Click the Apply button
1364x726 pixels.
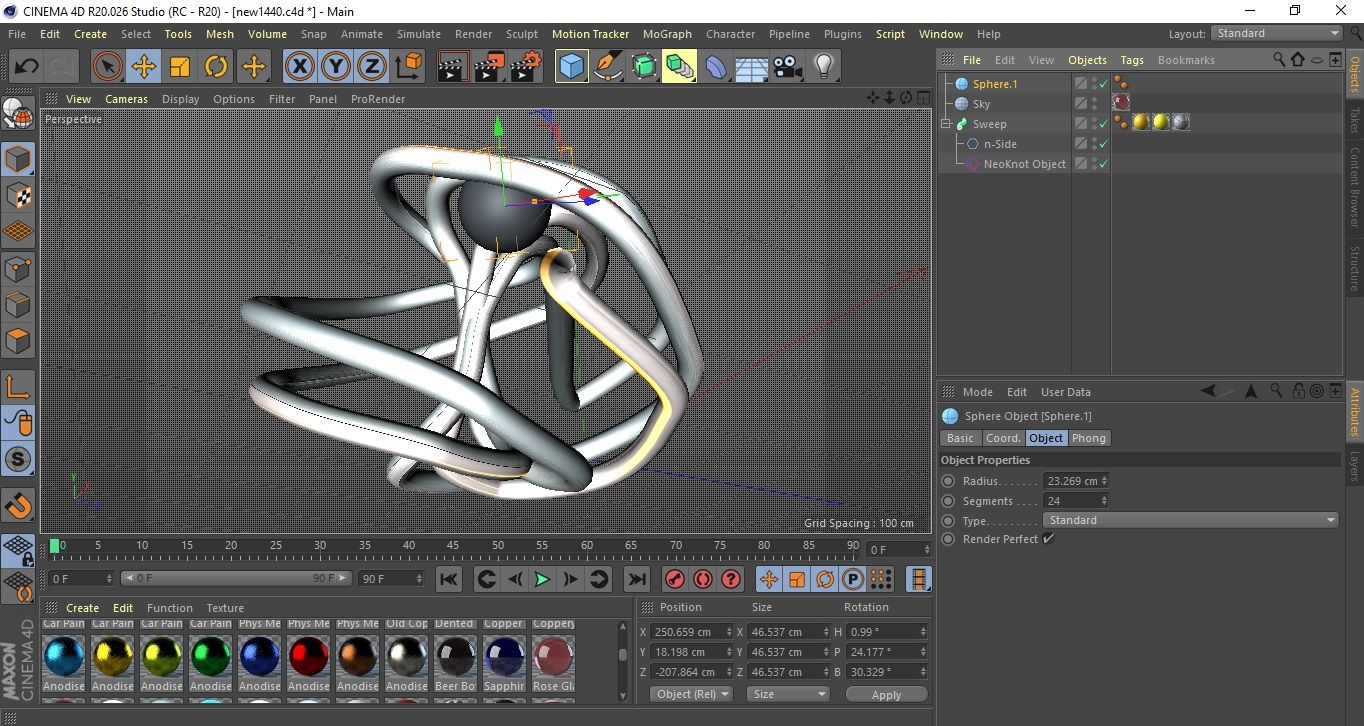[886, 694]
